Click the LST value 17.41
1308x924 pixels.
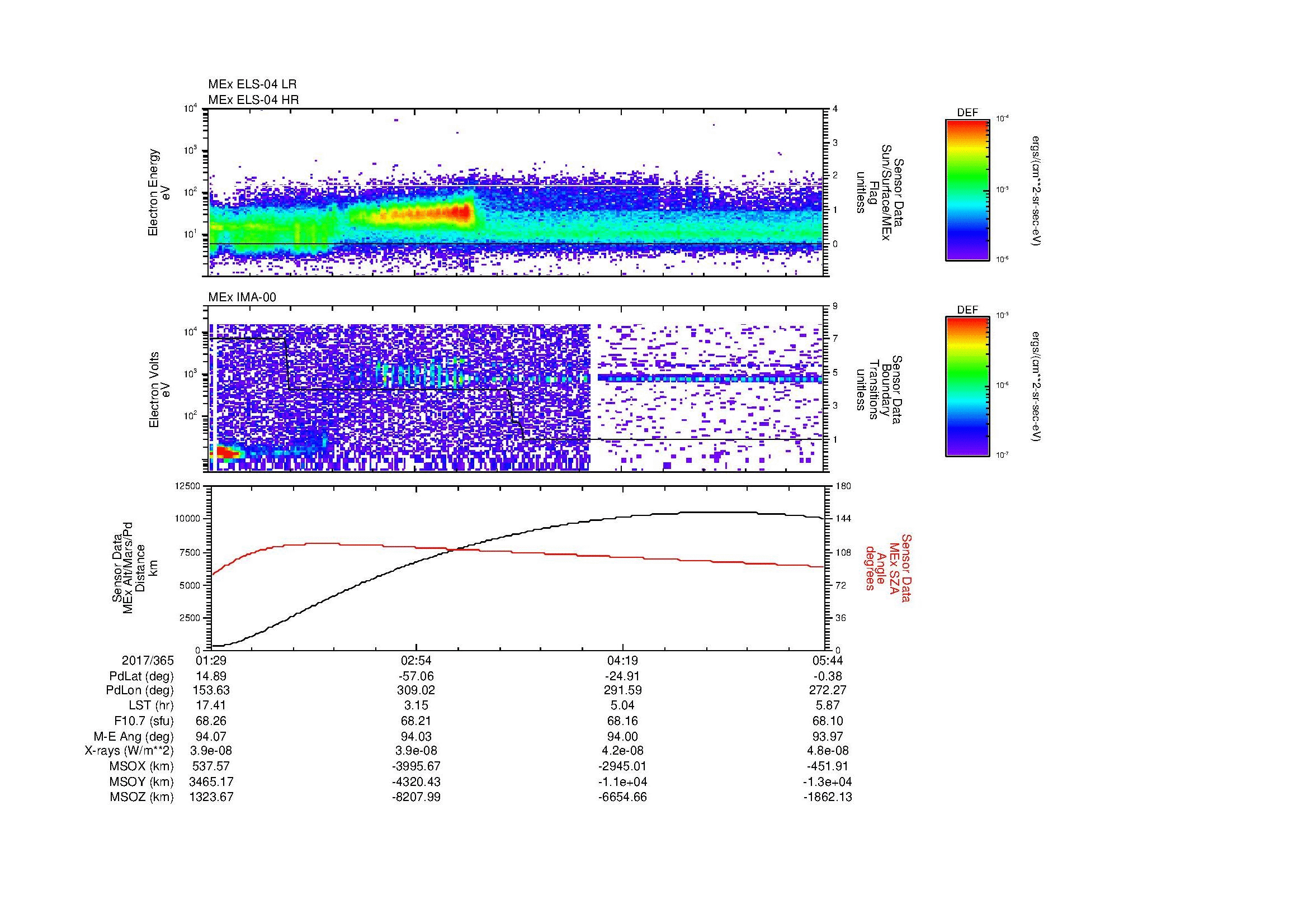[211, 705]
